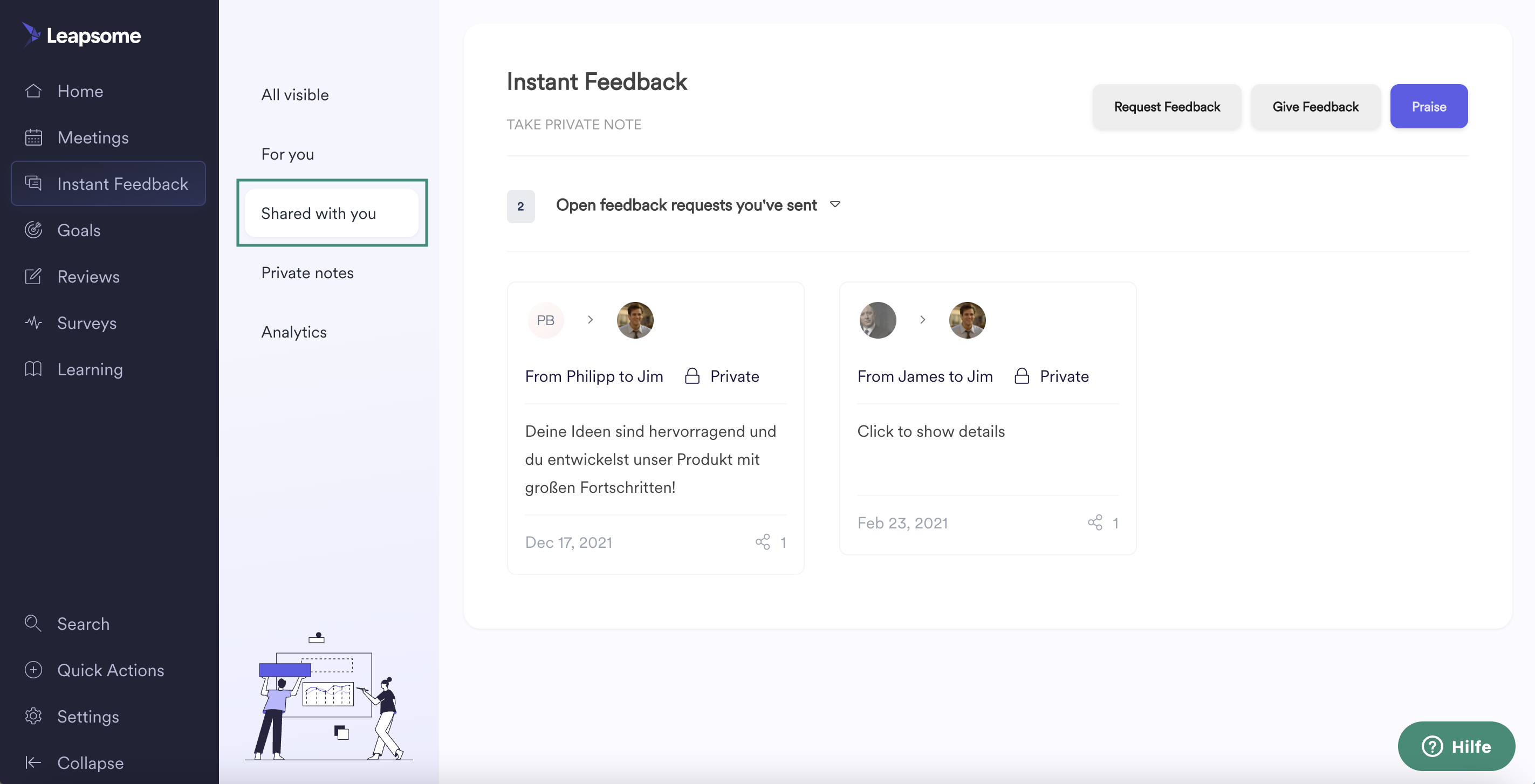
Task: Click the lock icon on James's feedback
Action: pos(1022,376)
